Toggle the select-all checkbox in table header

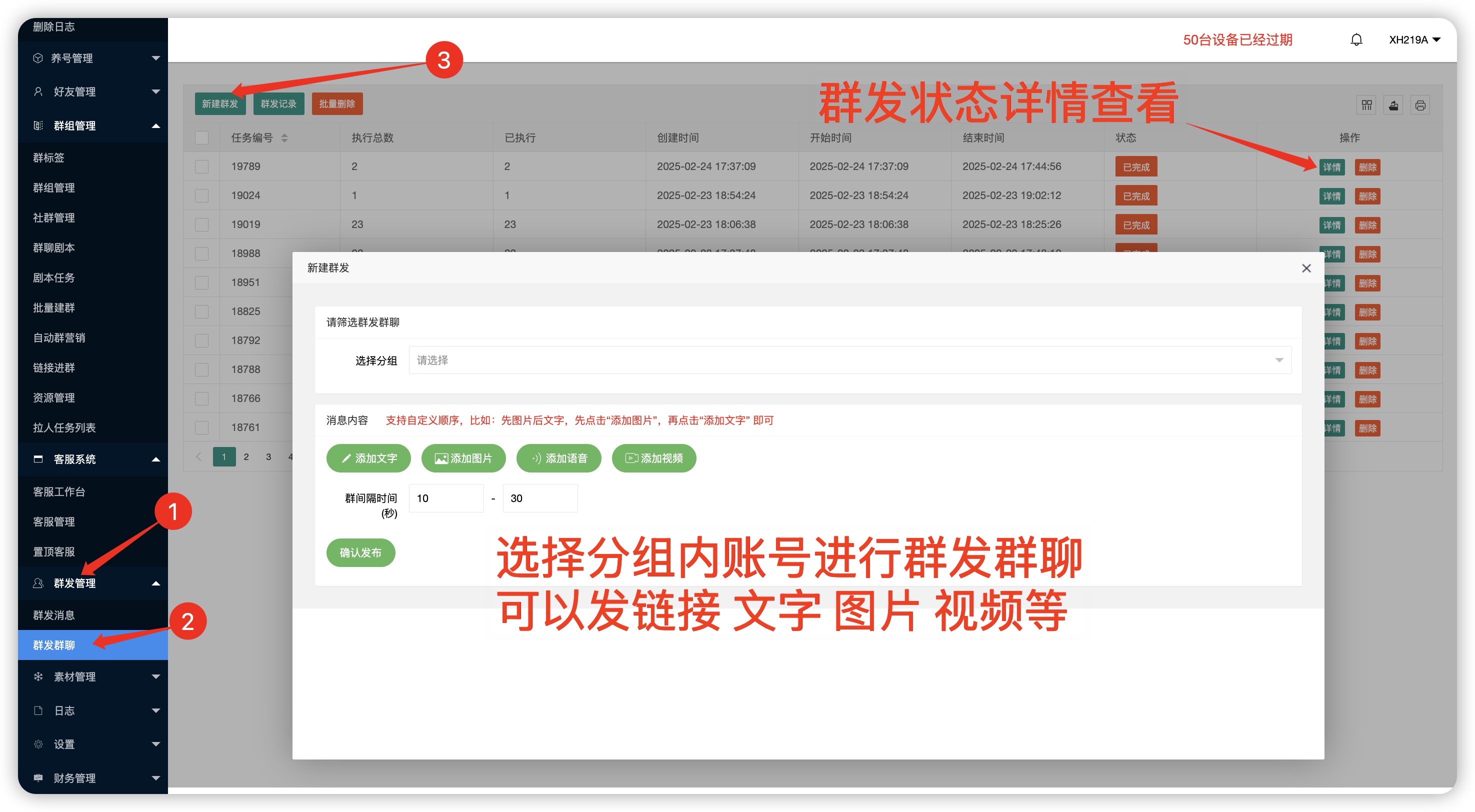click(201, 137)
